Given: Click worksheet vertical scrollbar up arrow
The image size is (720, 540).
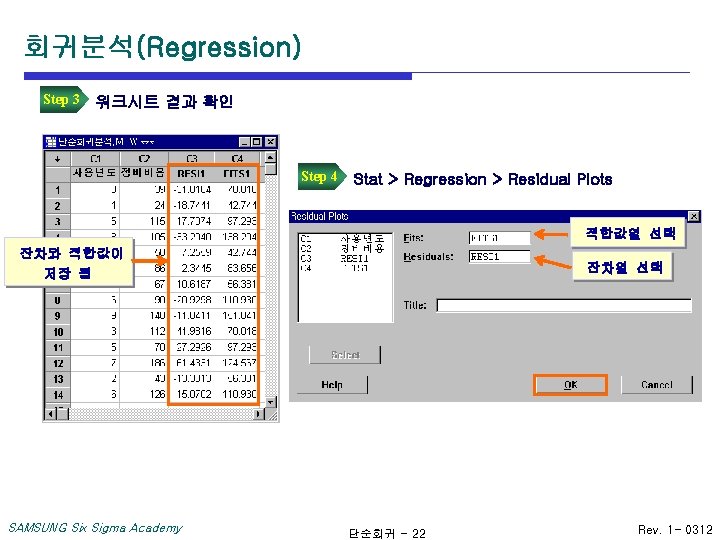Looking at the screenshot, I should pyautogui.click(x=271, y=158).
